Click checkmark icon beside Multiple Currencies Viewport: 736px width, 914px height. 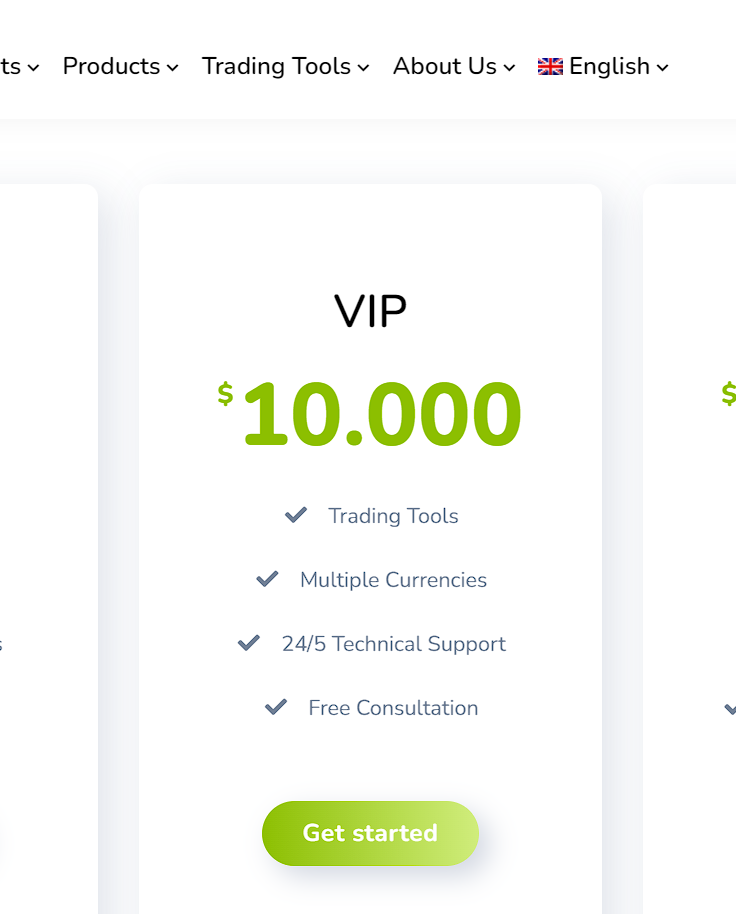pyautogui.click(x=267, y=579)
